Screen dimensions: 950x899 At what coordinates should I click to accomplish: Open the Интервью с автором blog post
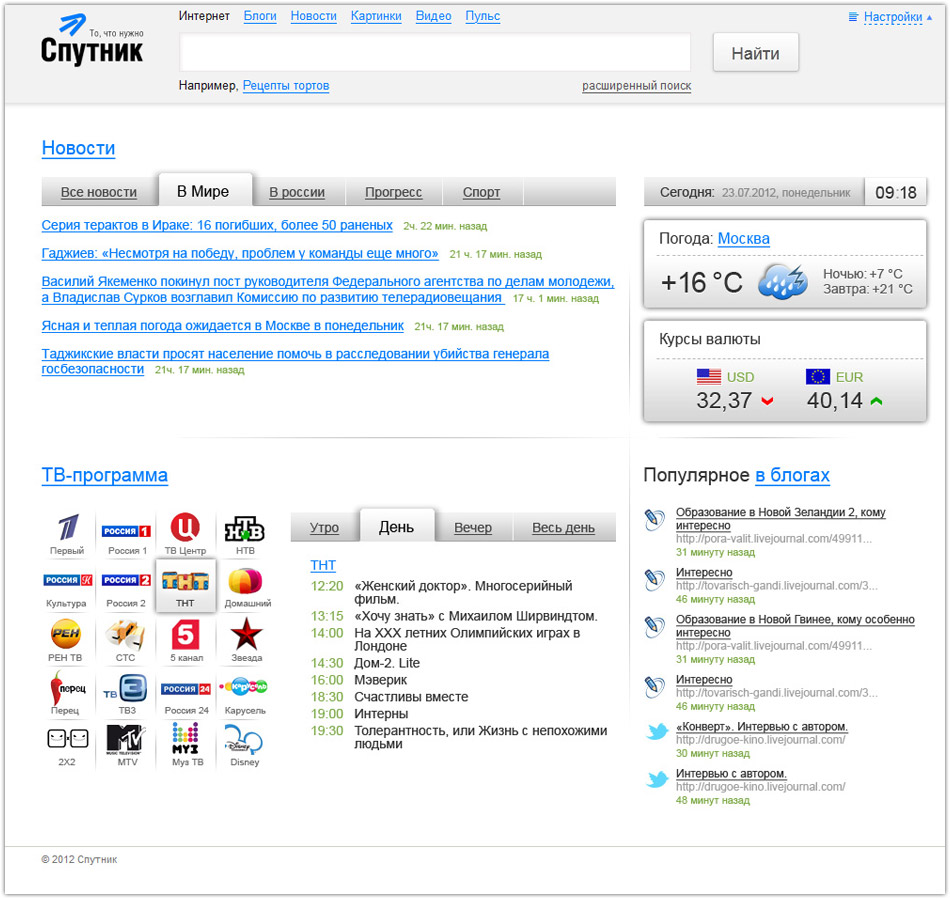(731, 774)
